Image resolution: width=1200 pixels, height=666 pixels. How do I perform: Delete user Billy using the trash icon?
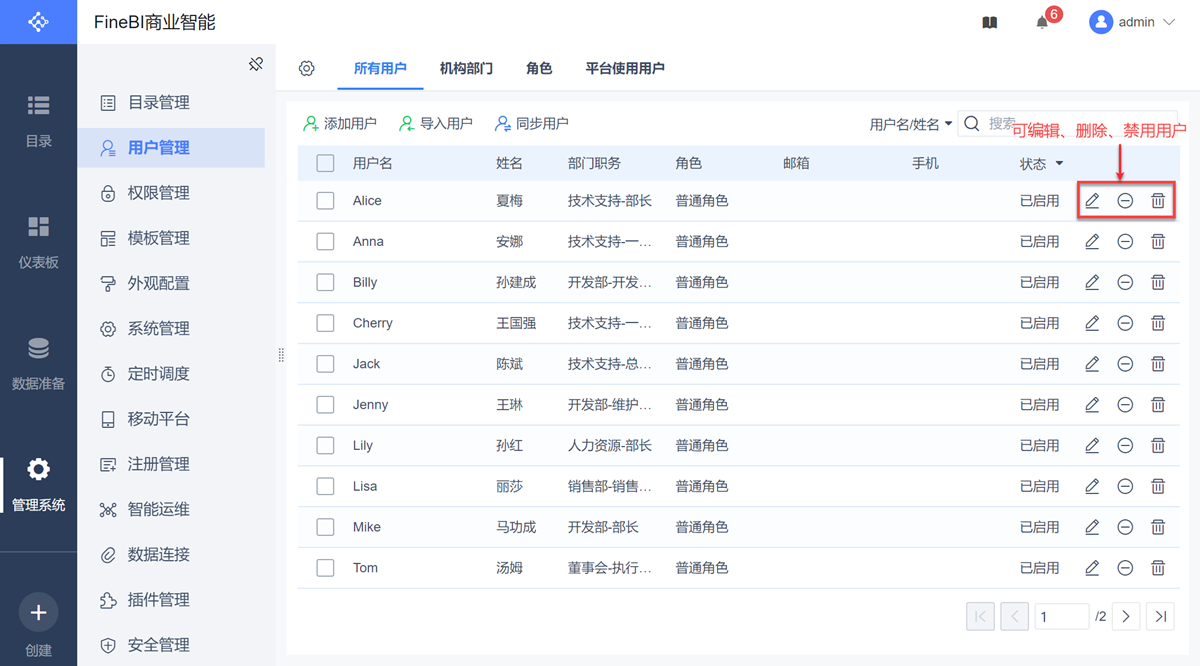tap(1158, 283)
